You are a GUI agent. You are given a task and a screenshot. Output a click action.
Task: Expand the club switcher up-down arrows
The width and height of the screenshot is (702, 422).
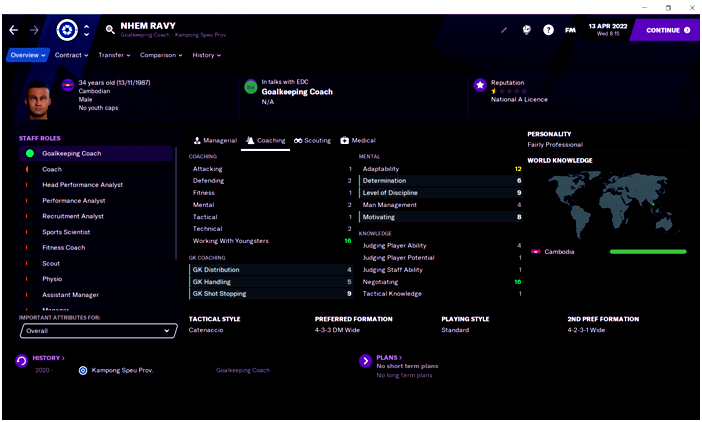pos(86,30)
